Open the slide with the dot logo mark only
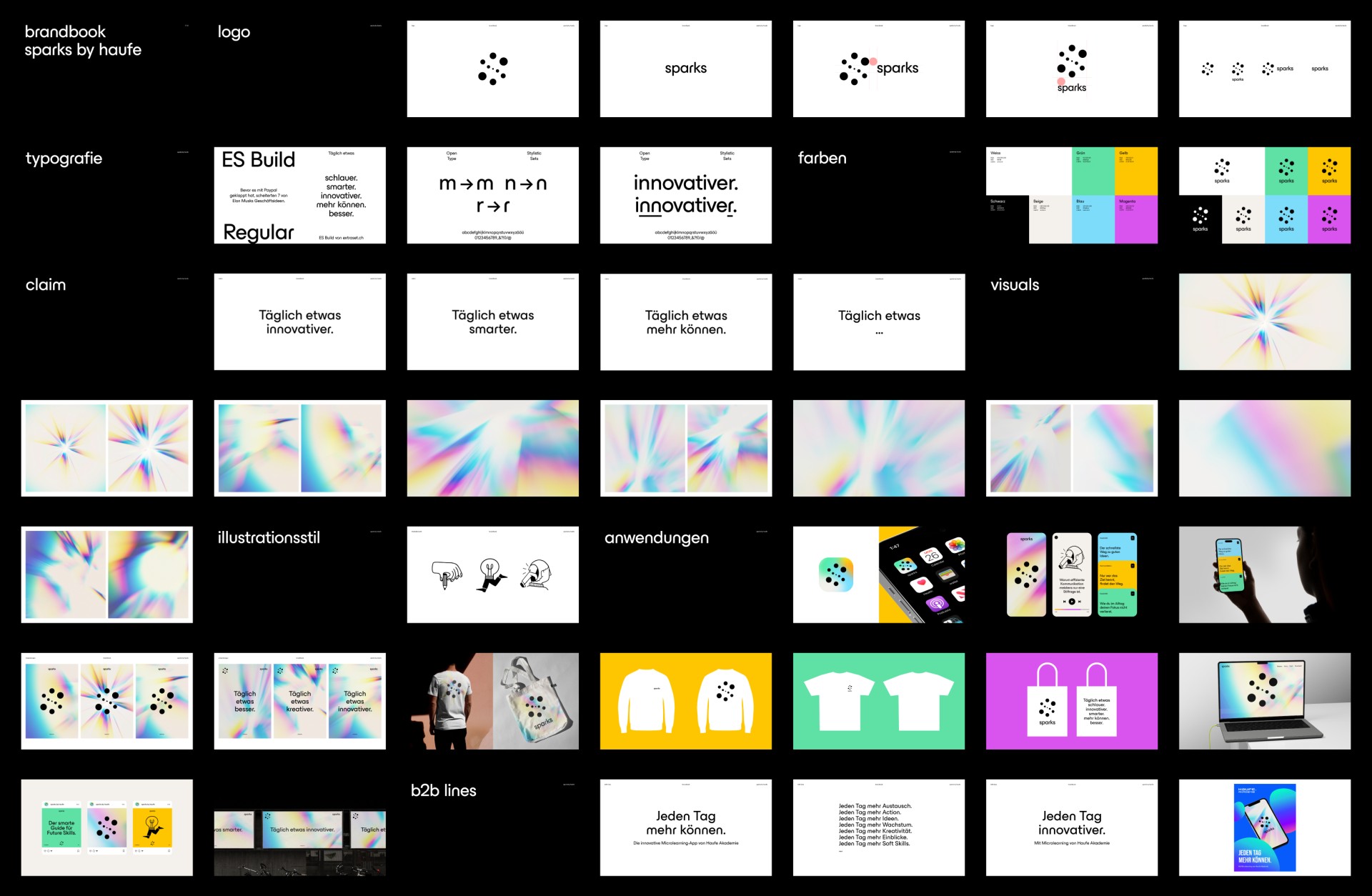Viewport: 1372px width, 896px height. [493, 69]
